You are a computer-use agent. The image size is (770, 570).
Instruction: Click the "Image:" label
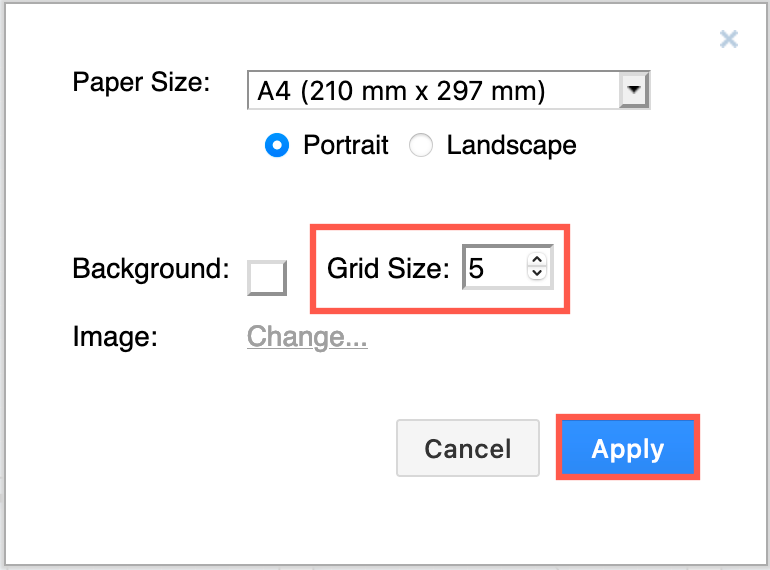(x=116, y=337)
